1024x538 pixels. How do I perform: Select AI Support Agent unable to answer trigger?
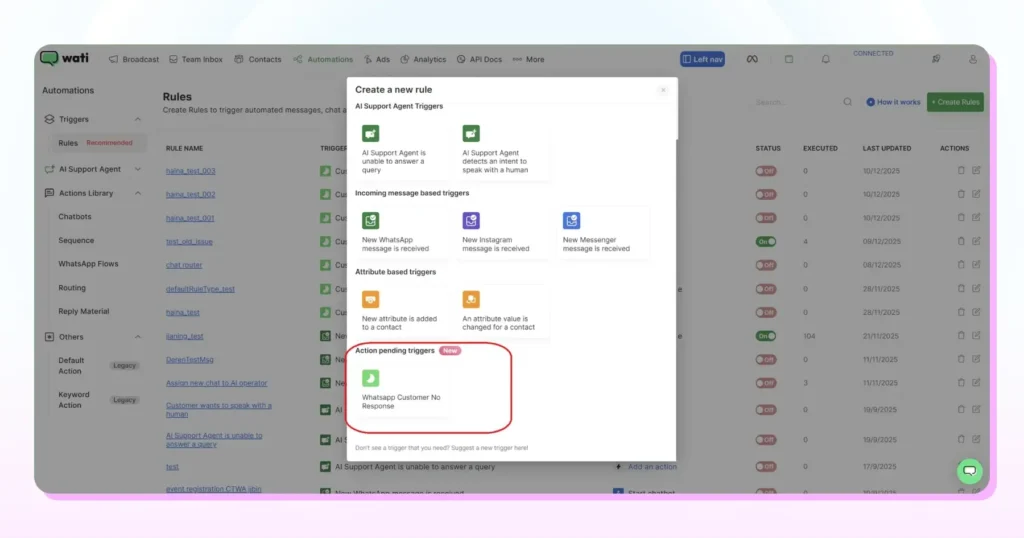coord(401,150)
